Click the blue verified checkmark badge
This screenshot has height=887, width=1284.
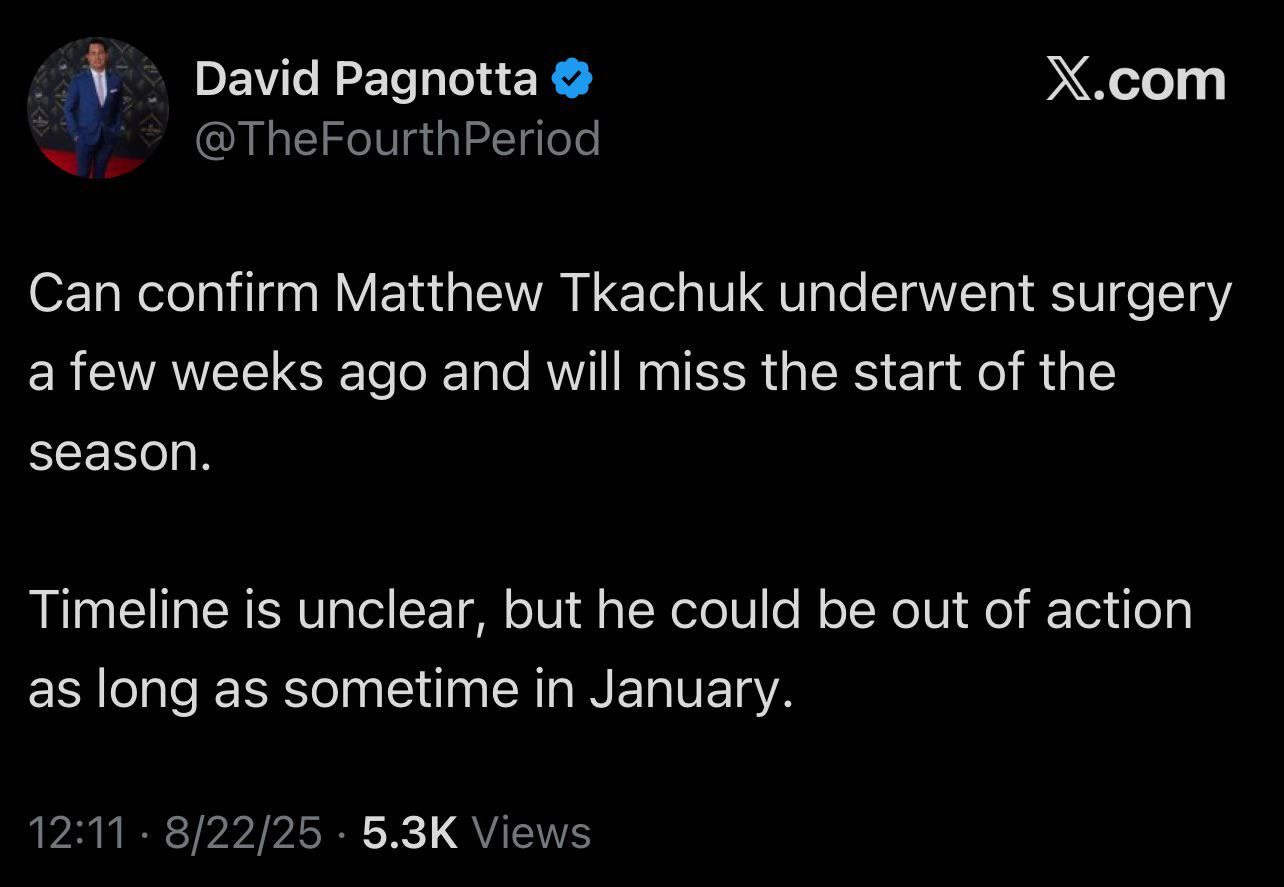coord(572,79)
